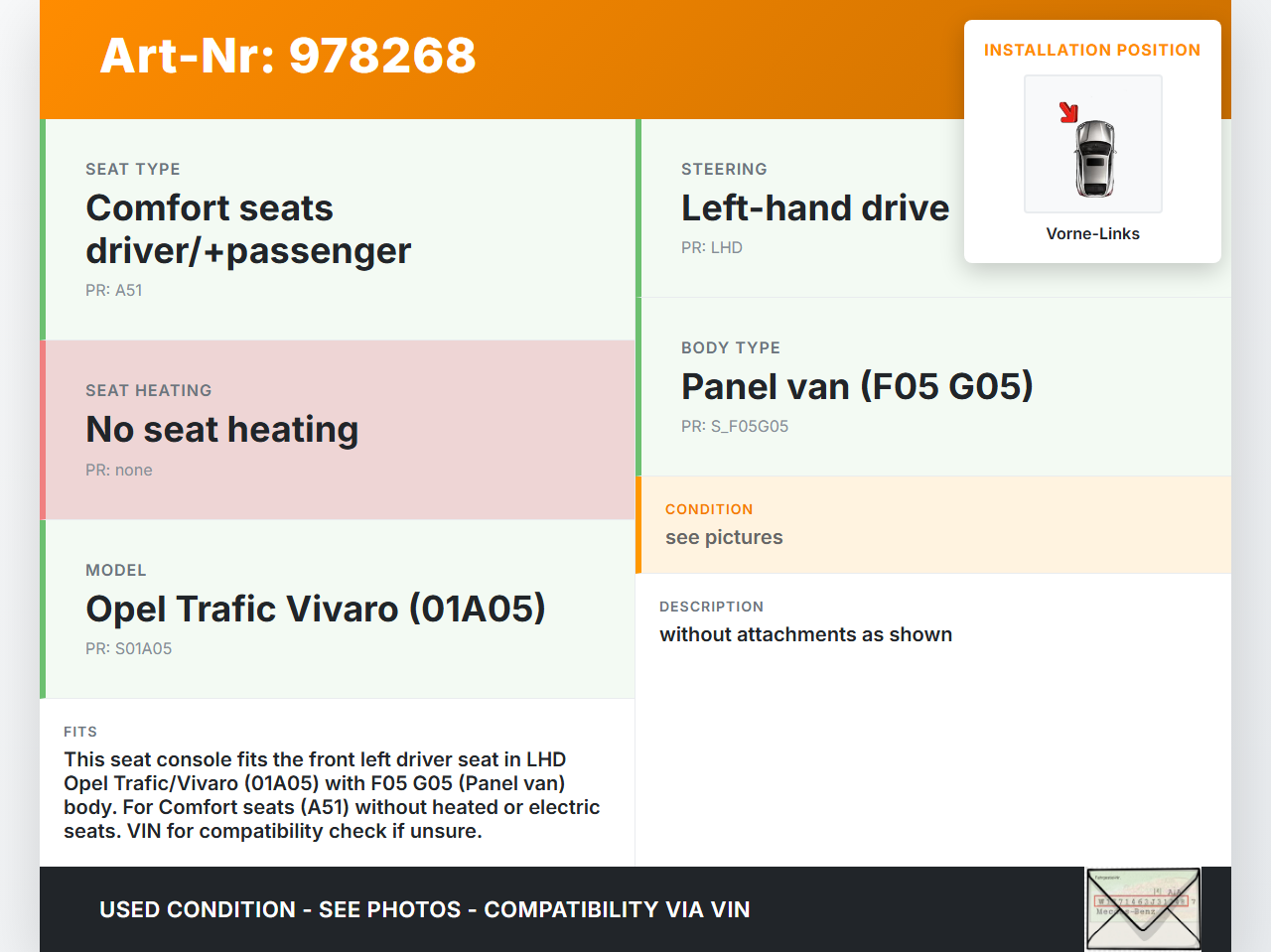Click the VIN envelope image in the footer
The image size is (1271, 952).
pos(1143,908)
